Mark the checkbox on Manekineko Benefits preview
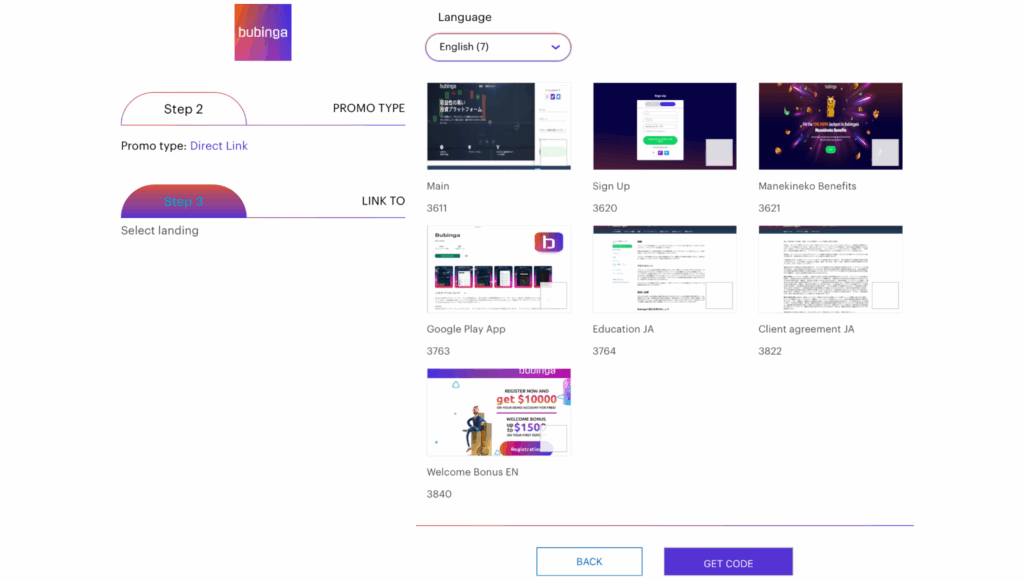Screen dimensions: 1024x581 coord(885,152)
